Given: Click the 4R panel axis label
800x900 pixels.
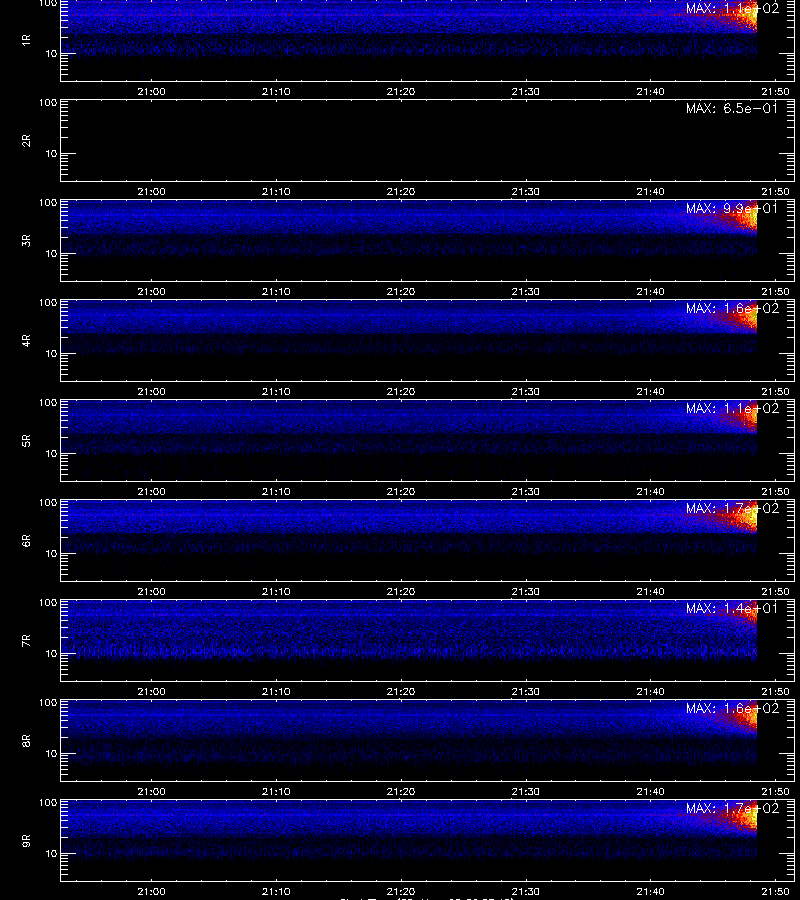Looking at the screenshot, I should [x=26, y=340].
